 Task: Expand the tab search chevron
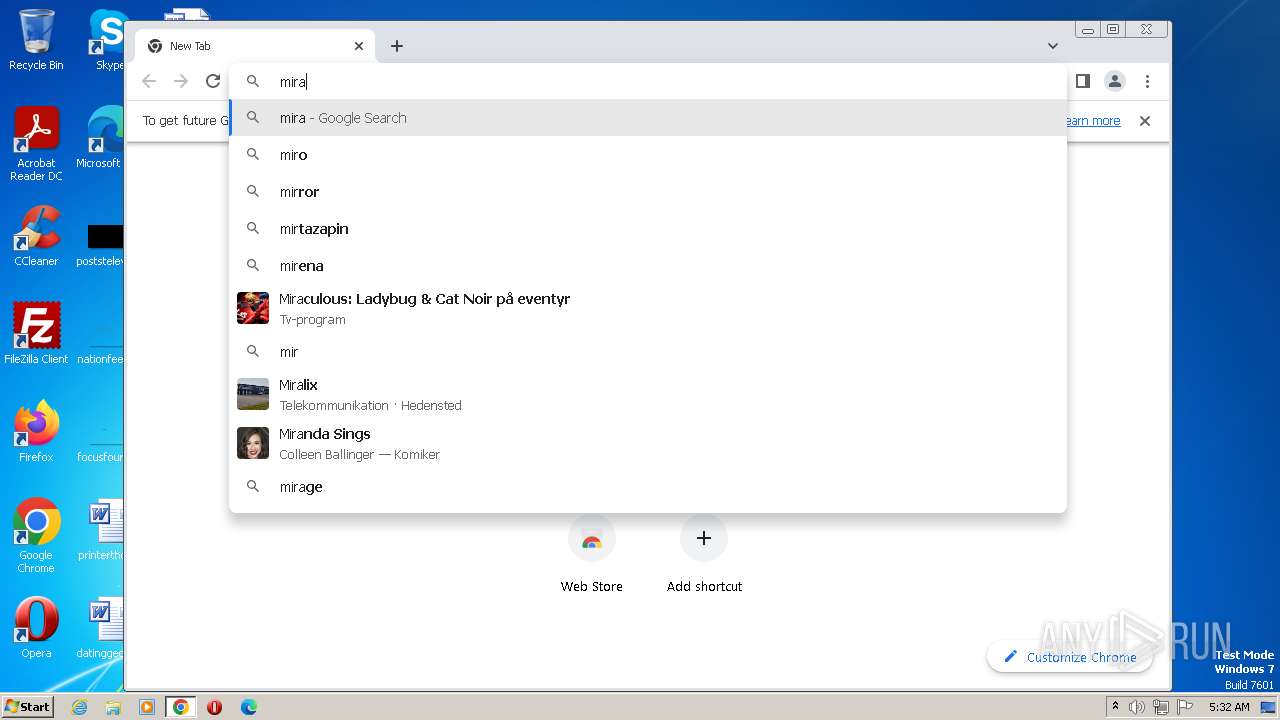coord(1053,46)
